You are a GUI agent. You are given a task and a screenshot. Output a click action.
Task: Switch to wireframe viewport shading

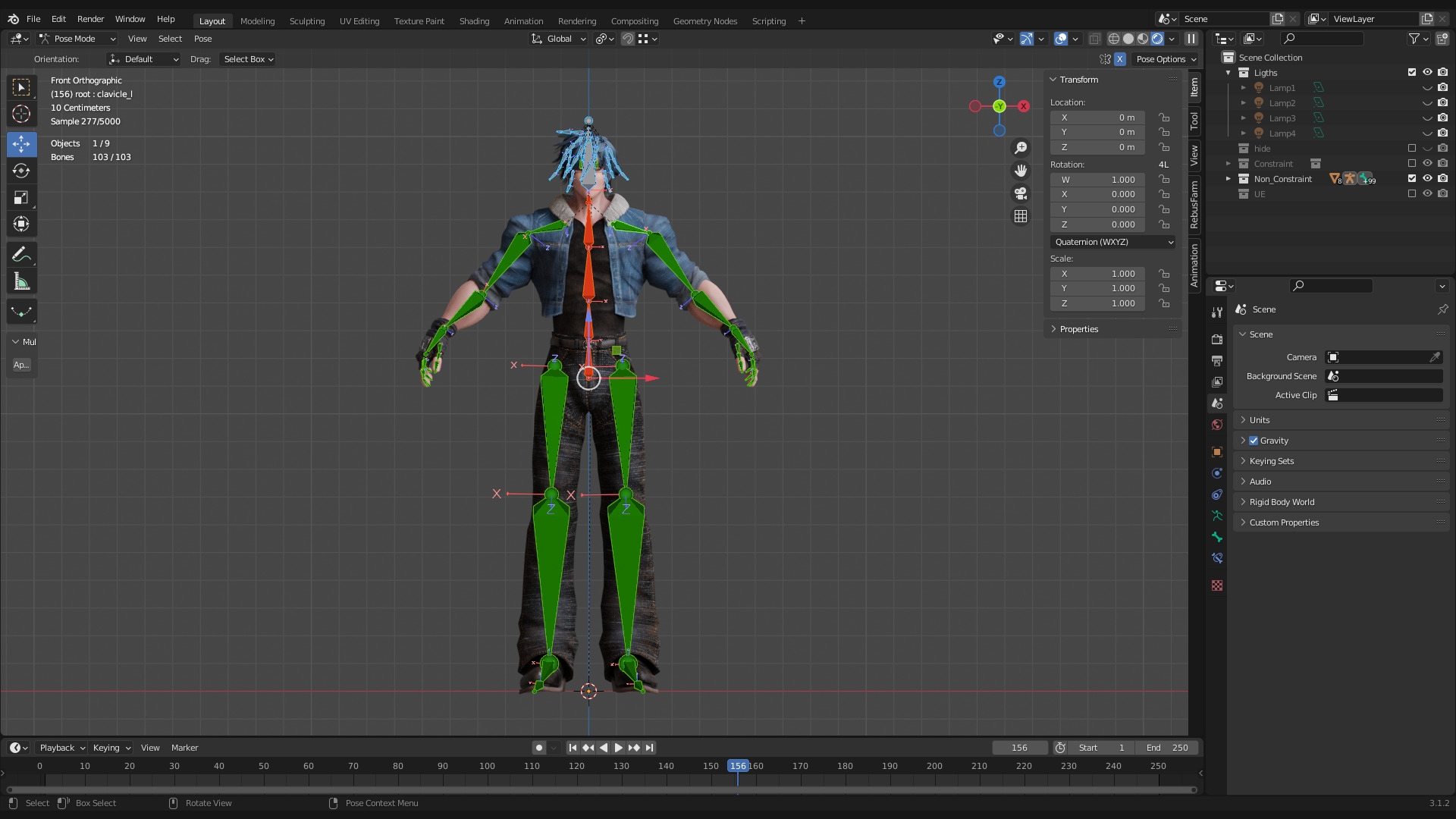pyautogui.click(x=1113, y=39)
